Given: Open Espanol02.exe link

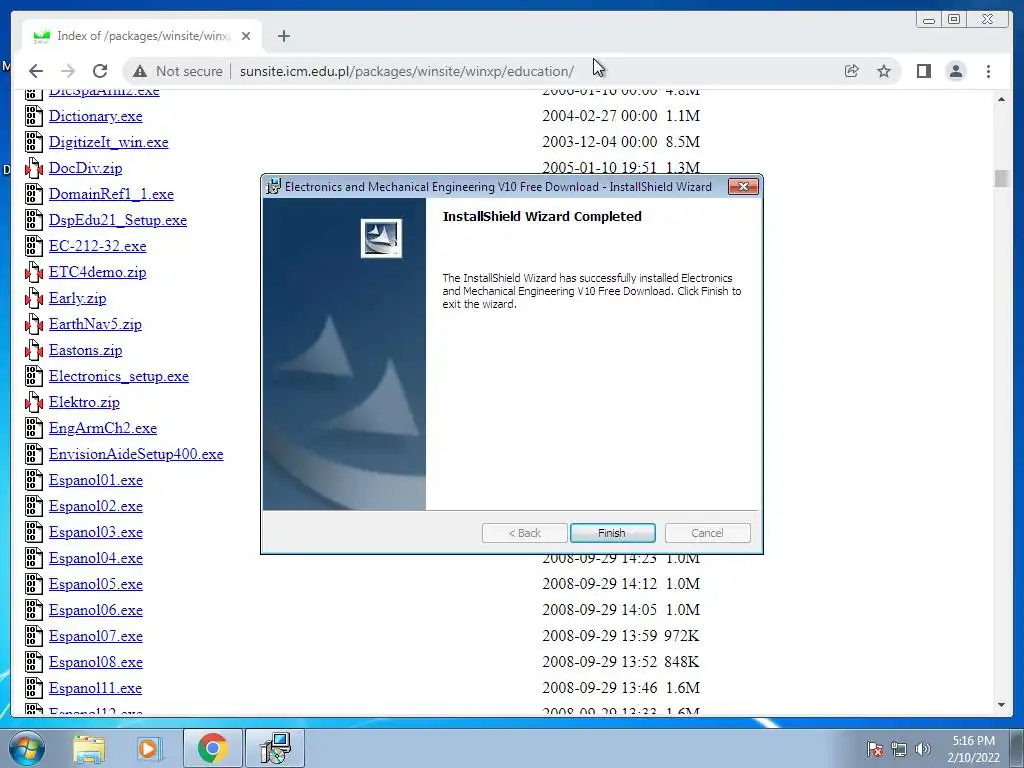Looking at the screenshot, I should pos(95,506).
